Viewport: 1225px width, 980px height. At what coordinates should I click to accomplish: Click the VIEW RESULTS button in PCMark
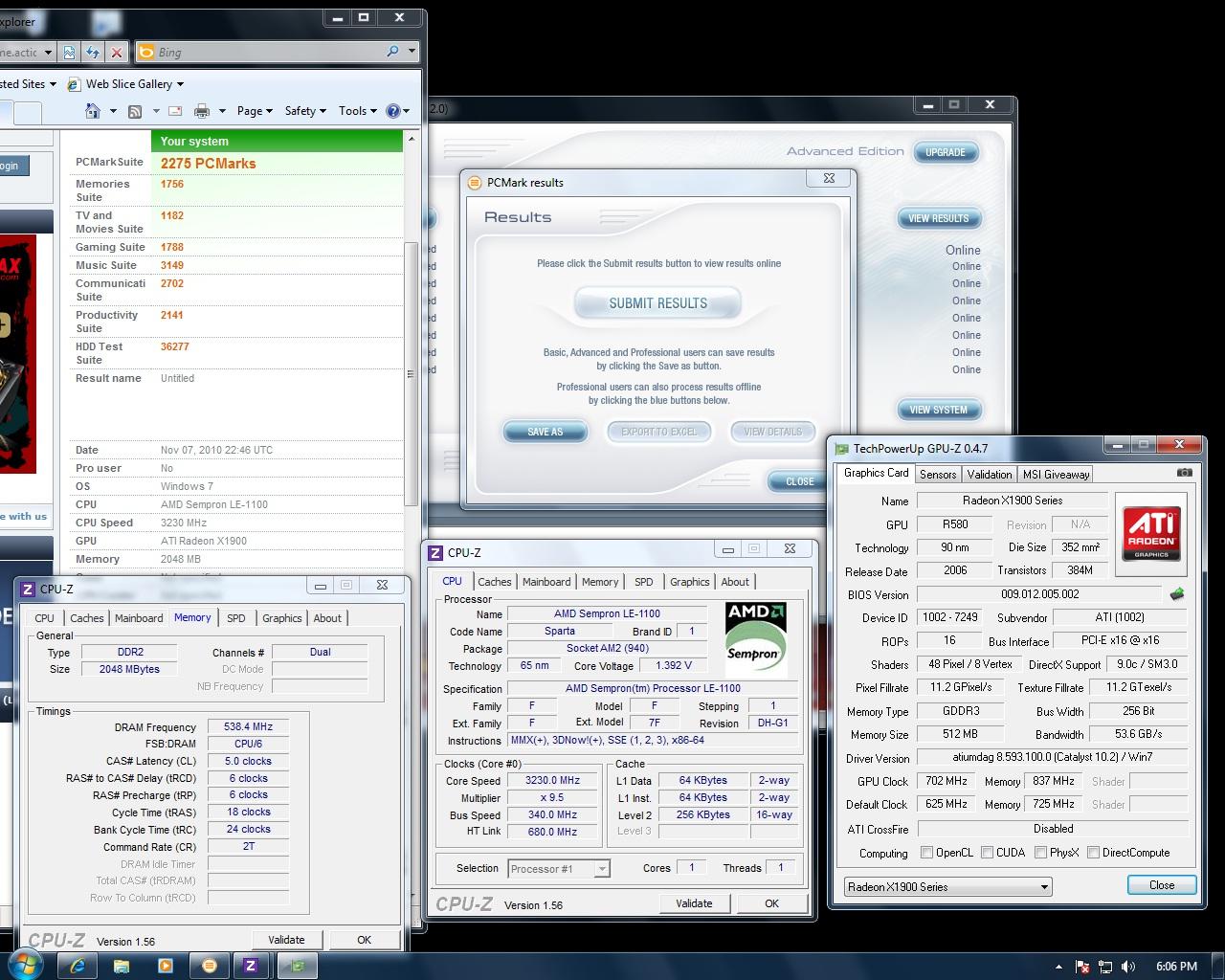pos(939,218)
